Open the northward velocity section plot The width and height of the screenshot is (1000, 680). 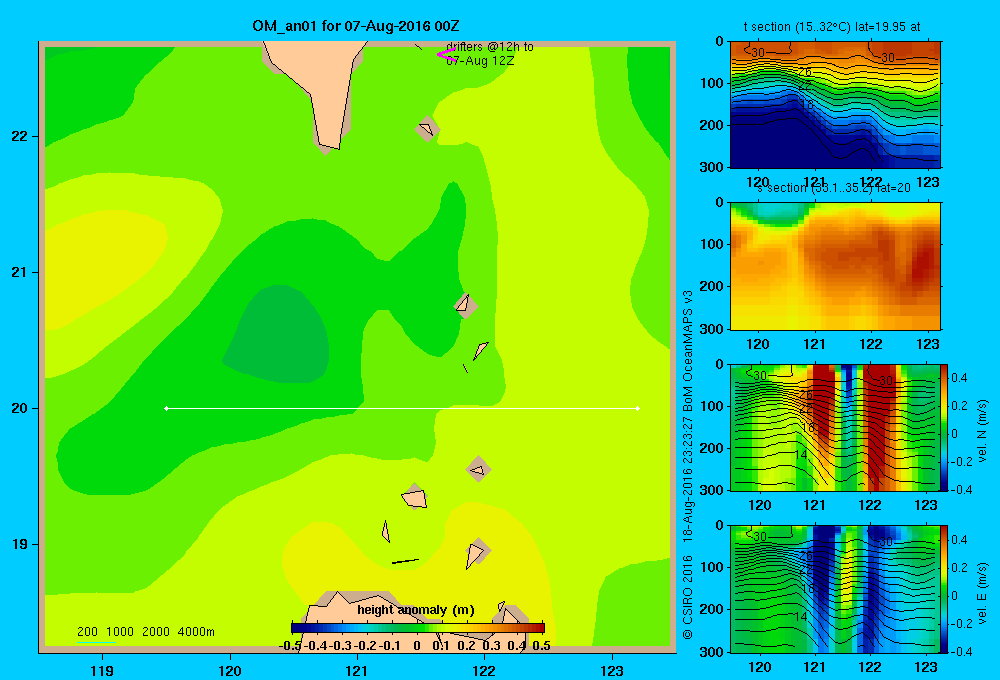835,427
